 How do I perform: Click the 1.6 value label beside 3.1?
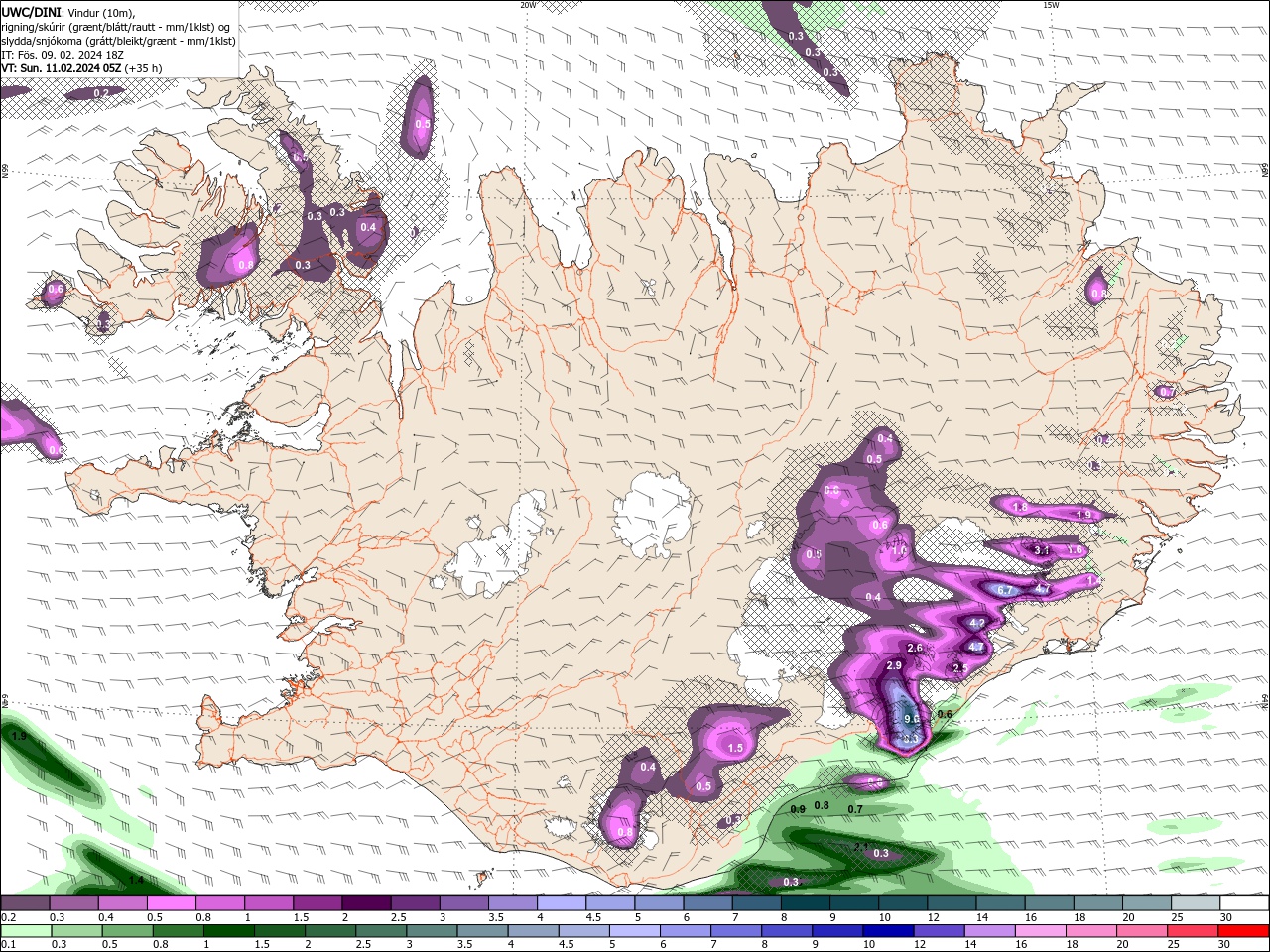click(1074, 550)
